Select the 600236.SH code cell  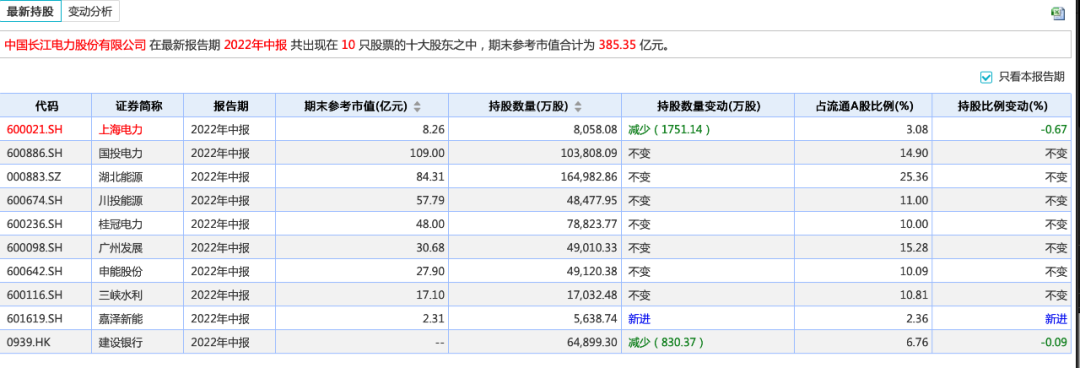46,224
